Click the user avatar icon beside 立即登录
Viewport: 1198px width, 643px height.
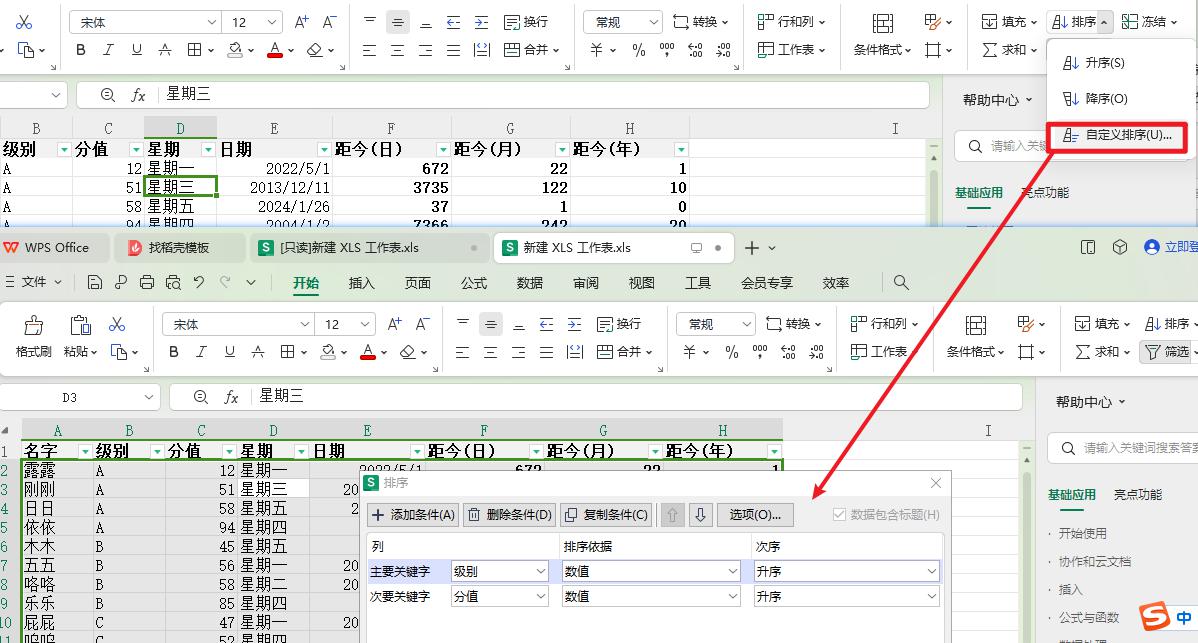coord(1151,247)
